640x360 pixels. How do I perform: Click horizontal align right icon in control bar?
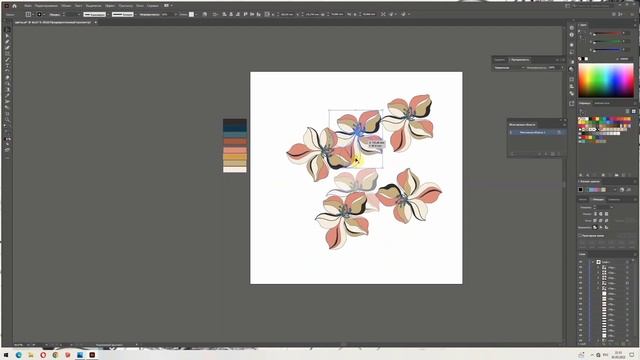tap(238, 14)
